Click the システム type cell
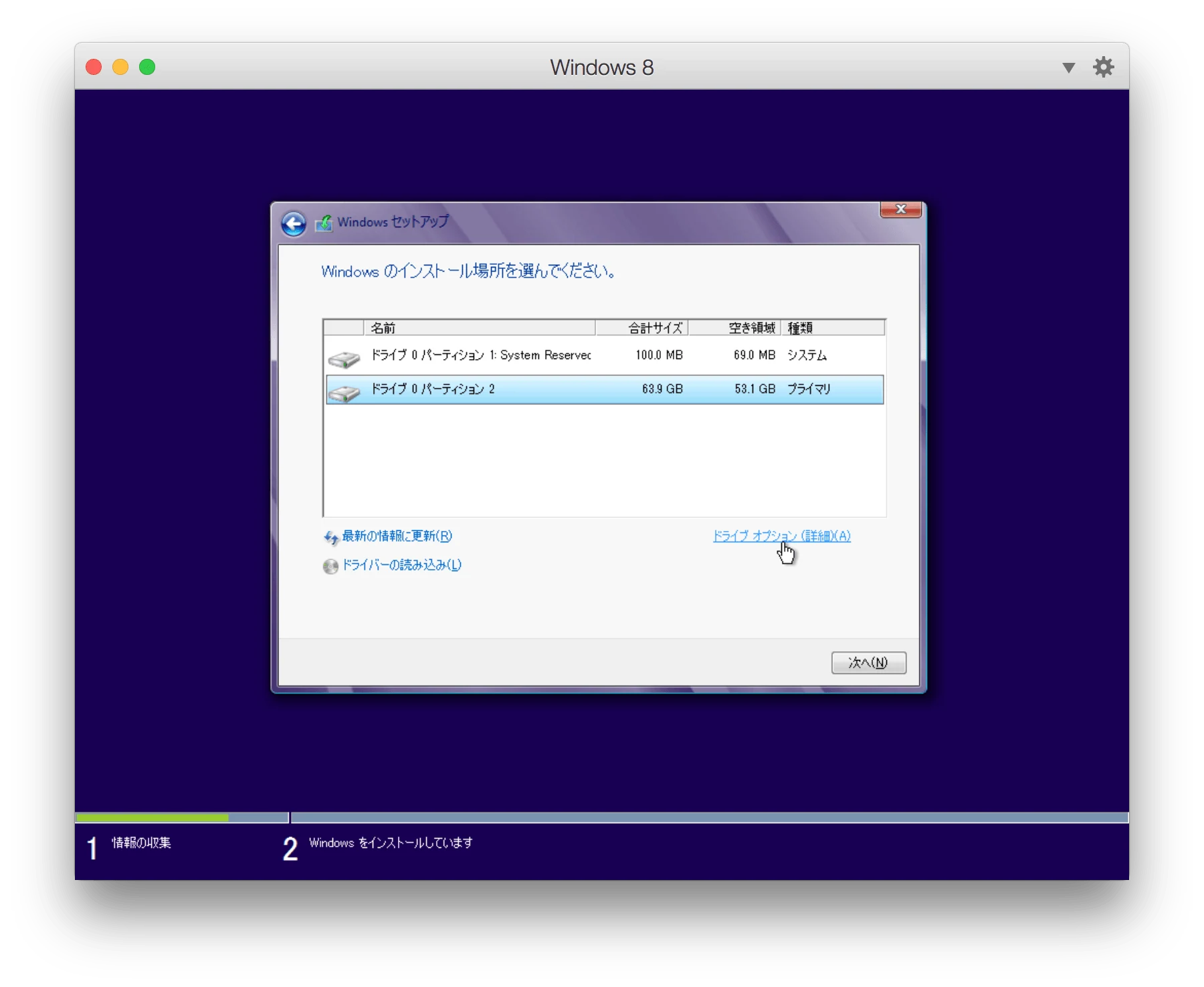Screen dimensions: 1204x987 tap(807, 355)
